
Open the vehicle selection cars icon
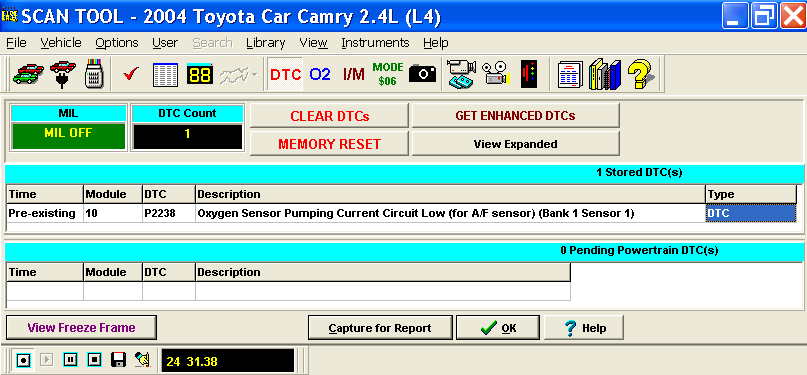coord(28,74)
